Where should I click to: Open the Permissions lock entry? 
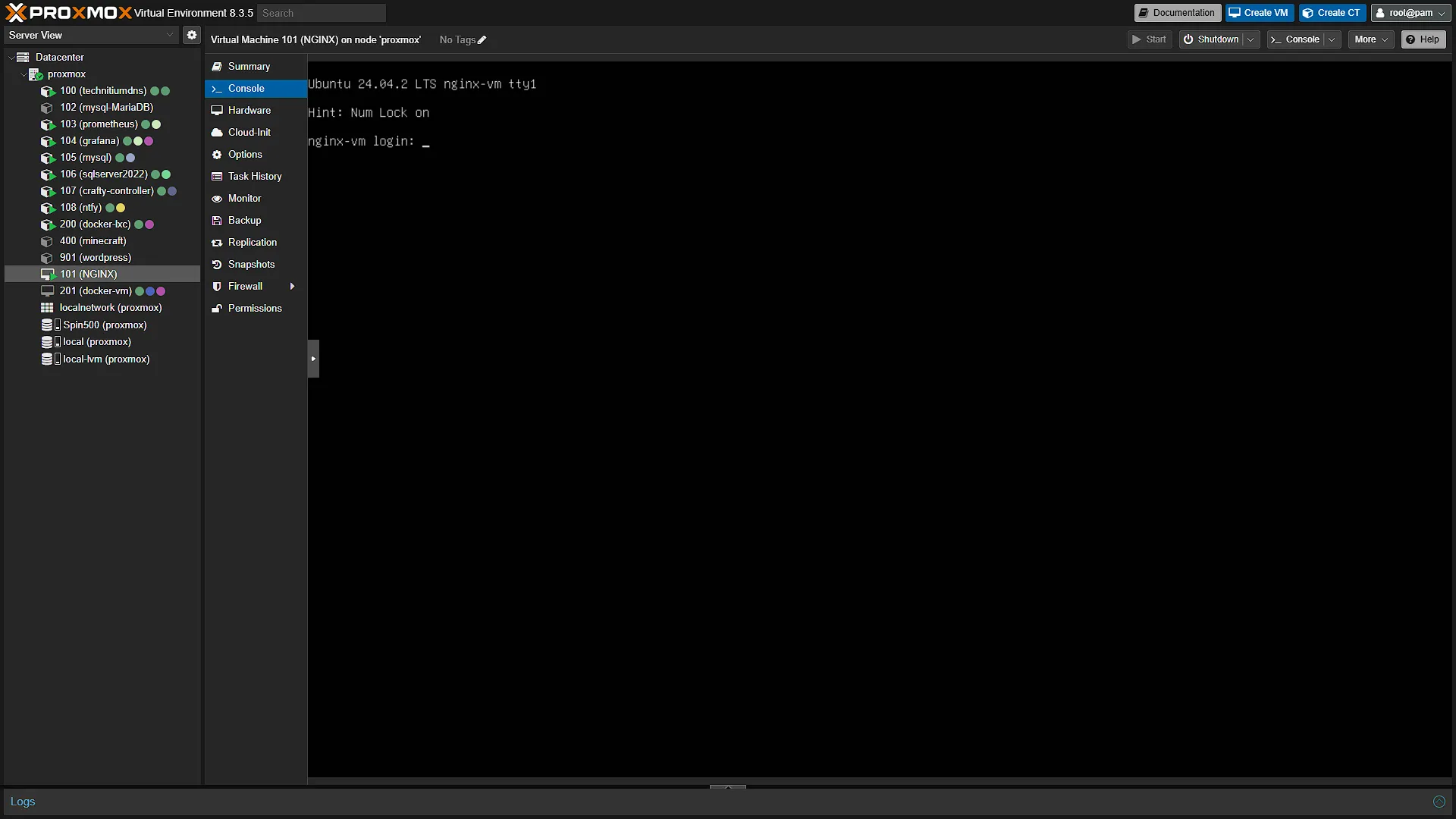[x=256, y=309]
